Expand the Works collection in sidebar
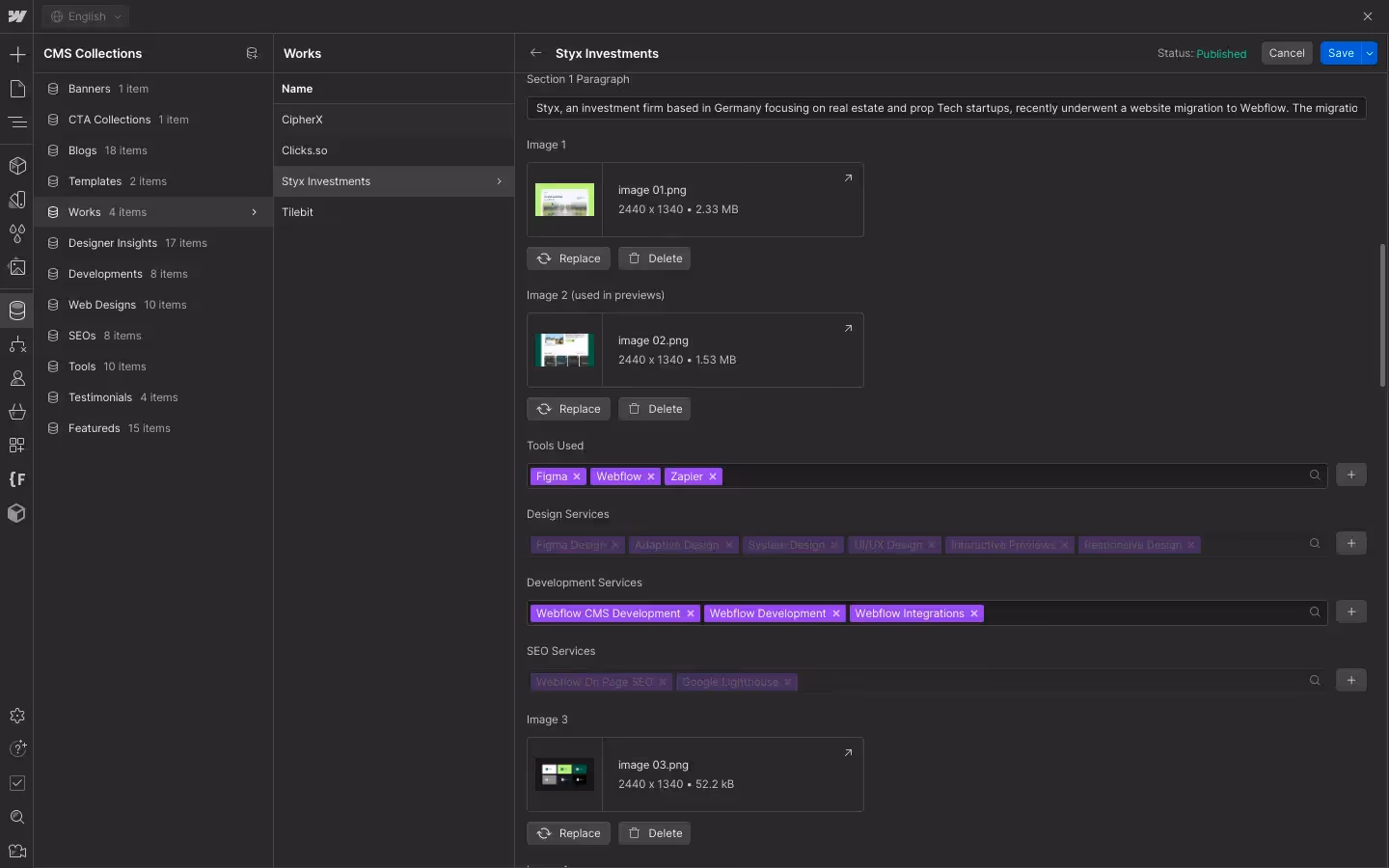Image resolution: width=1389 pixels, height=868 pixels. click(x=254, y=212)
